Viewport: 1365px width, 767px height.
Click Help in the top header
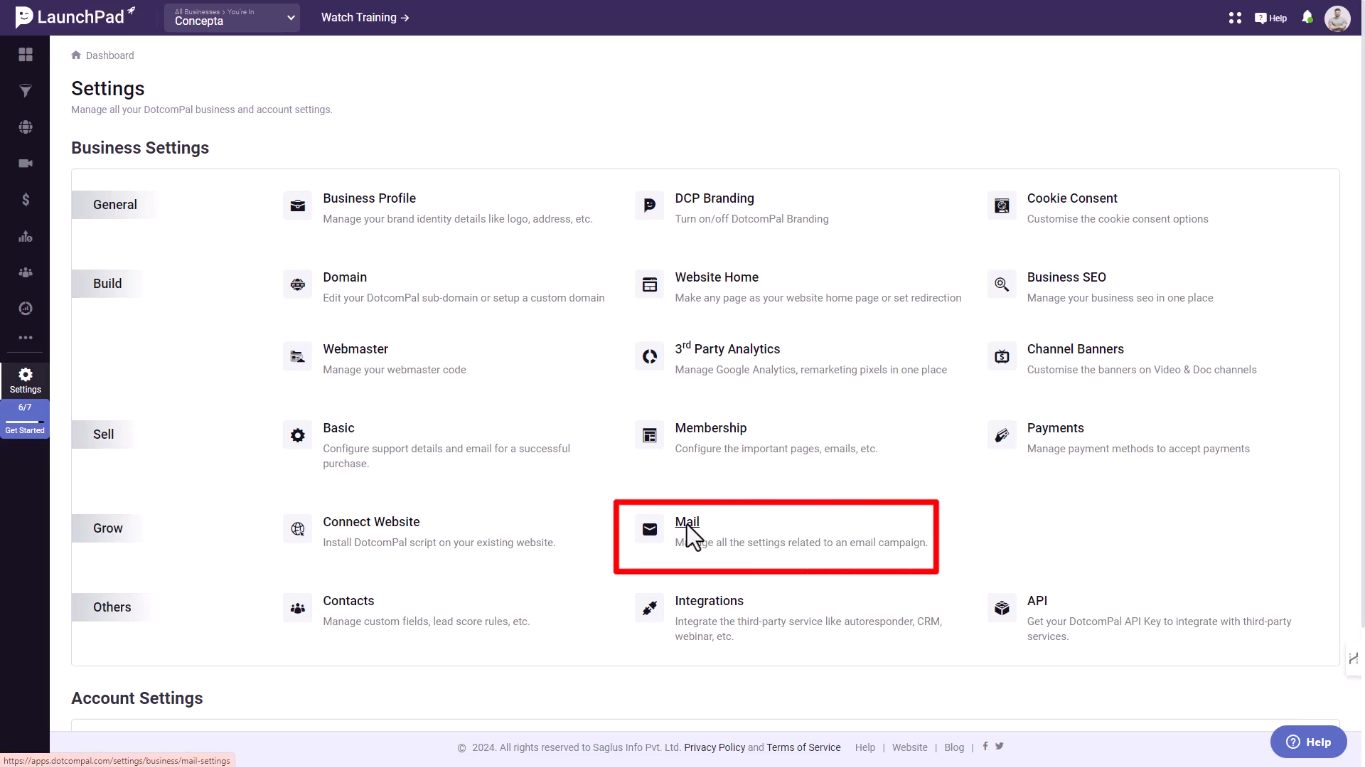pyautogui.click(x=1271, y=18)
